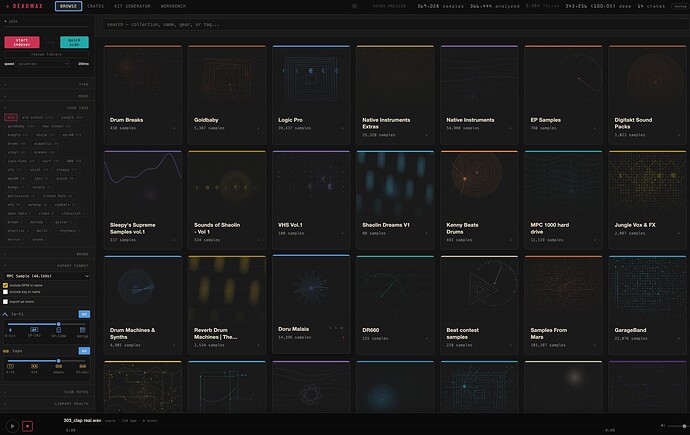Expand the TYPE filter section
The image size is (690, 435).
tap(47, 84)
